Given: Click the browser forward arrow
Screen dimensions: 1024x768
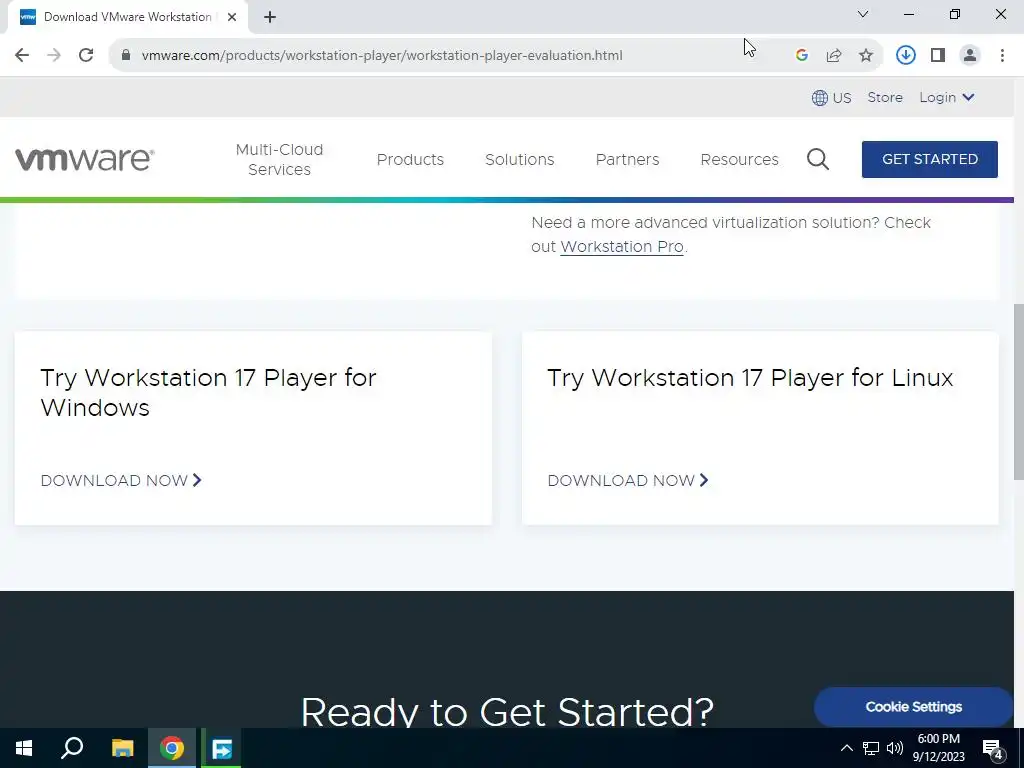Looking at the screenshot, I should [54, 56].
